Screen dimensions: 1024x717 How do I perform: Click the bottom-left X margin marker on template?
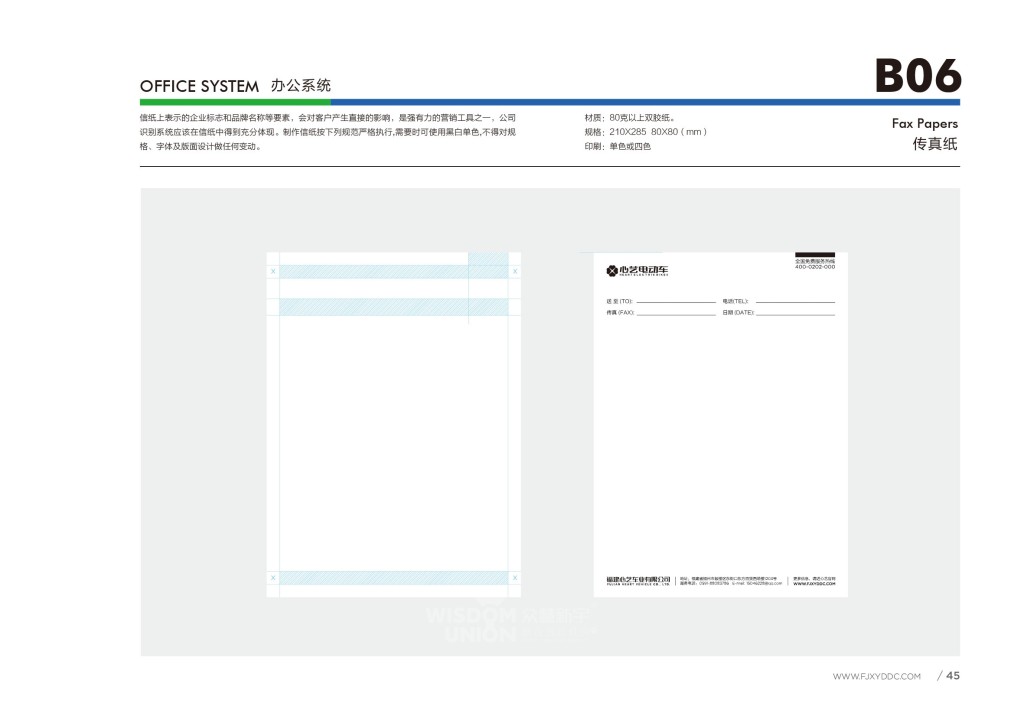click(273, 578)
